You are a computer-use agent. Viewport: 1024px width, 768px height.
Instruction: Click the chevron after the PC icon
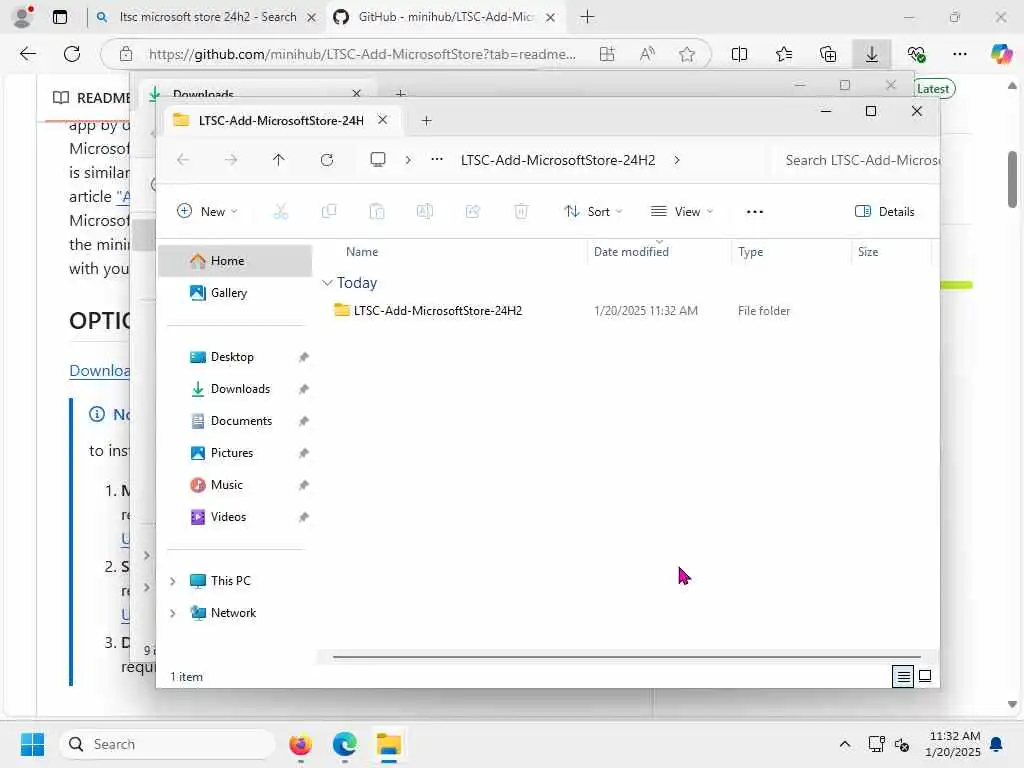click(x=408, y=160)
